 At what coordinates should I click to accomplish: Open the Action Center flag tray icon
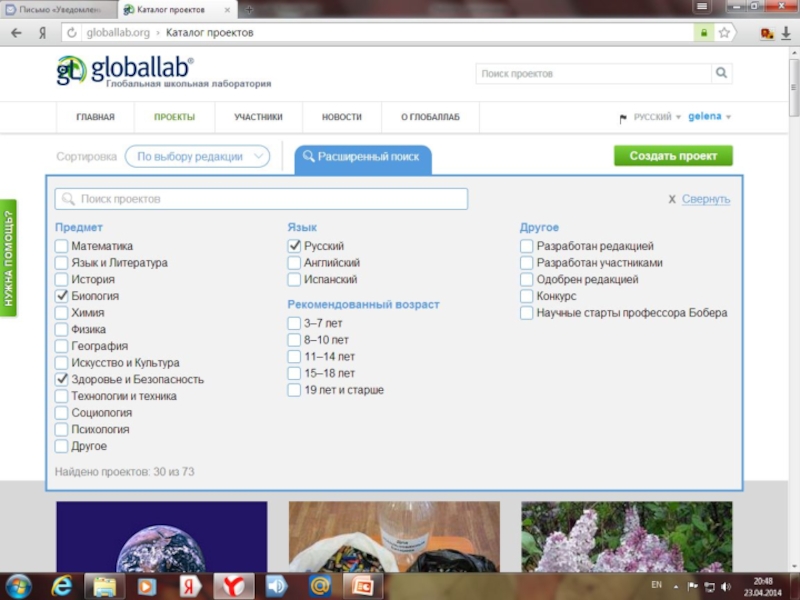pos(692,587)
